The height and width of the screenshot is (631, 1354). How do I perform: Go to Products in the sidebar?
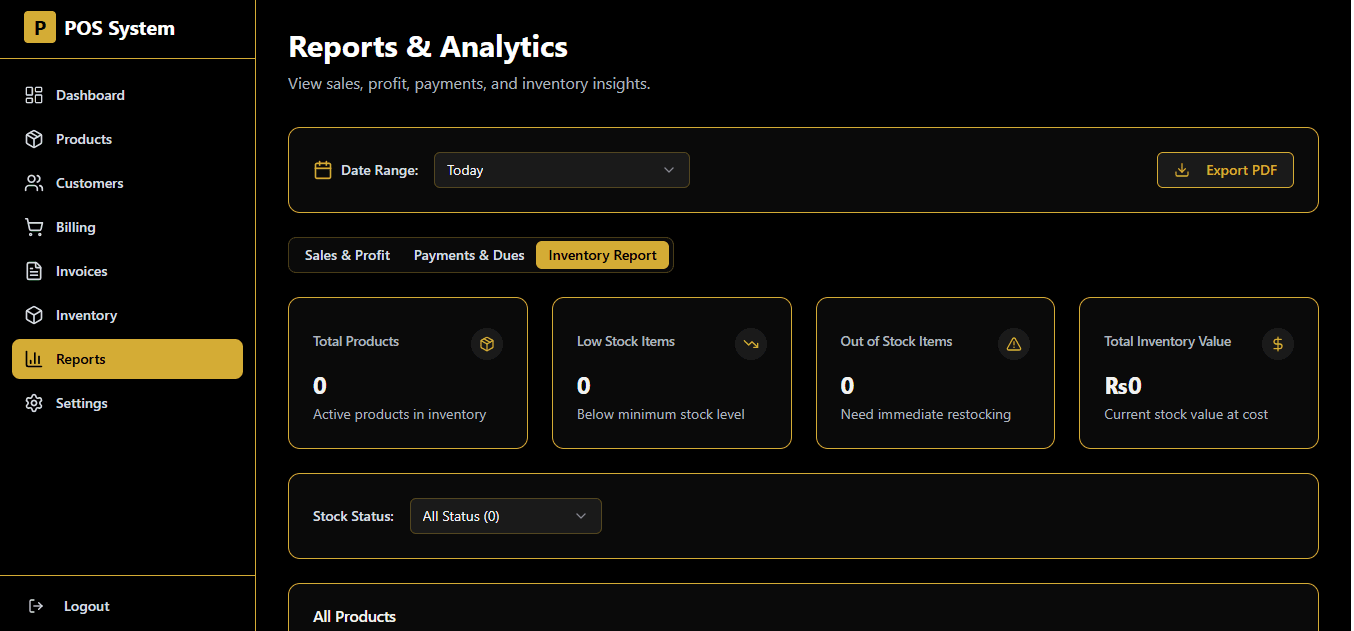pyautogui.click(x=84, y=139)
